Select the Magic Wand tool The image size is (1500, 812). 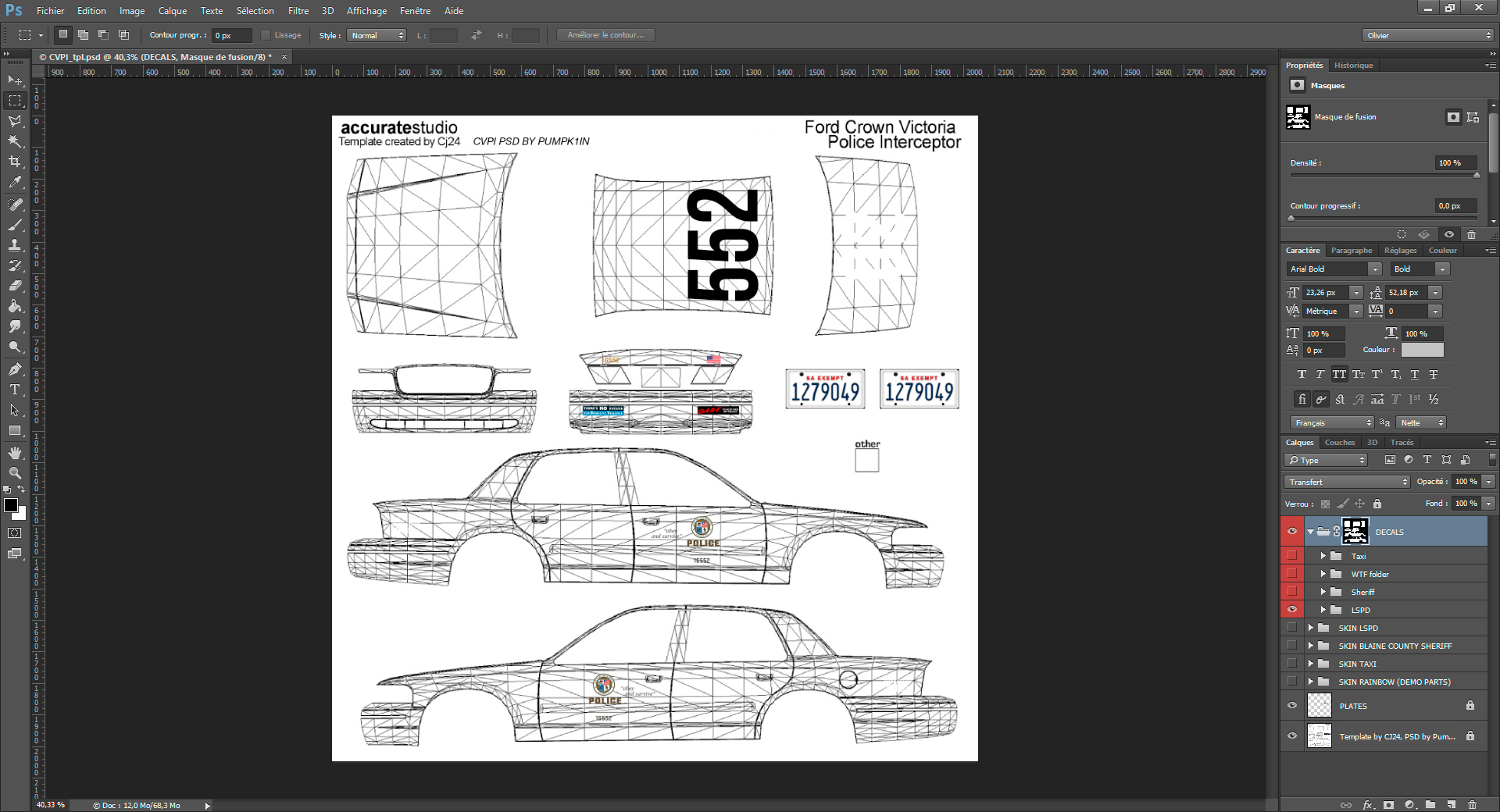[x=15, y=141]
